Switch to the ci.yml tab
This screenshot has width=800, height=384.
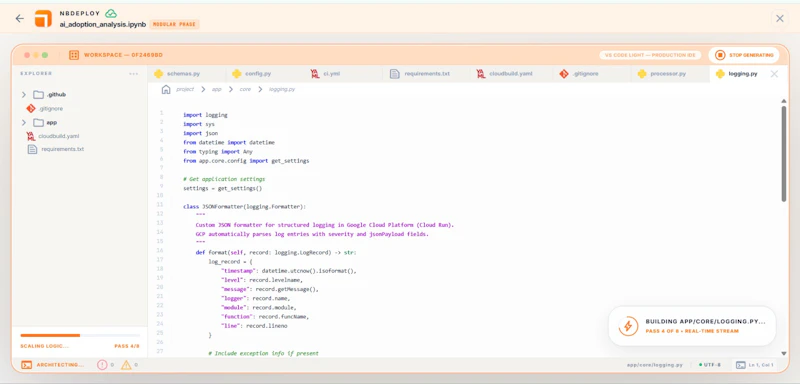(343, 74)
